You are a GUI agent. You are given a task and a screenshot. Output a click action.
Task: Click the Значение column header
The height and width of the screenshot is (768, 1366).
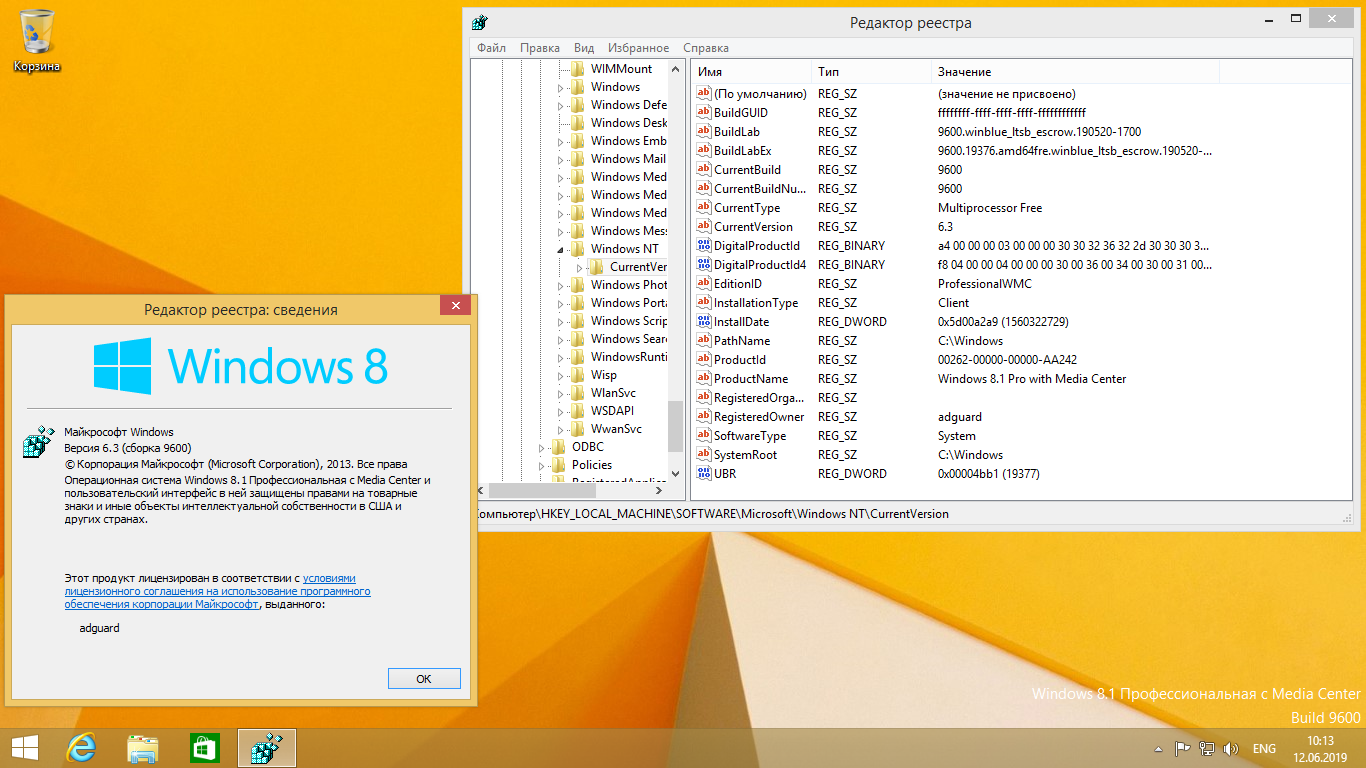pos(1075,72)
